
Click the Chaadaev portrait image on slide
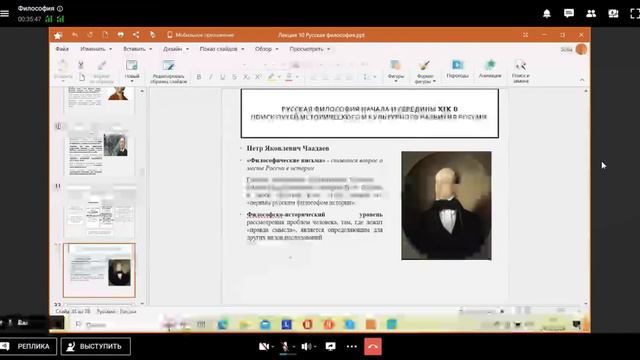click(x=446, y=206)
